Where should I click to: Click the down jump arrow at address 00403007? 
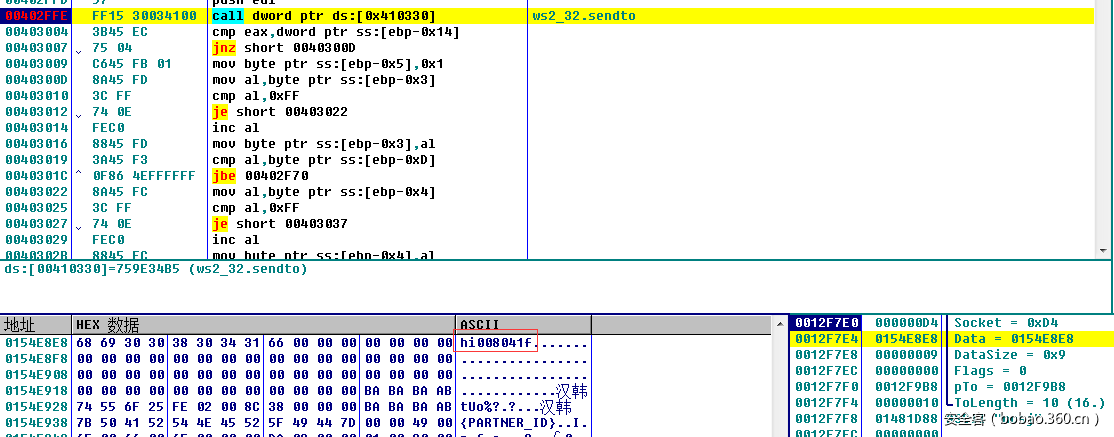pyautogui.click(x=78, y=48)
